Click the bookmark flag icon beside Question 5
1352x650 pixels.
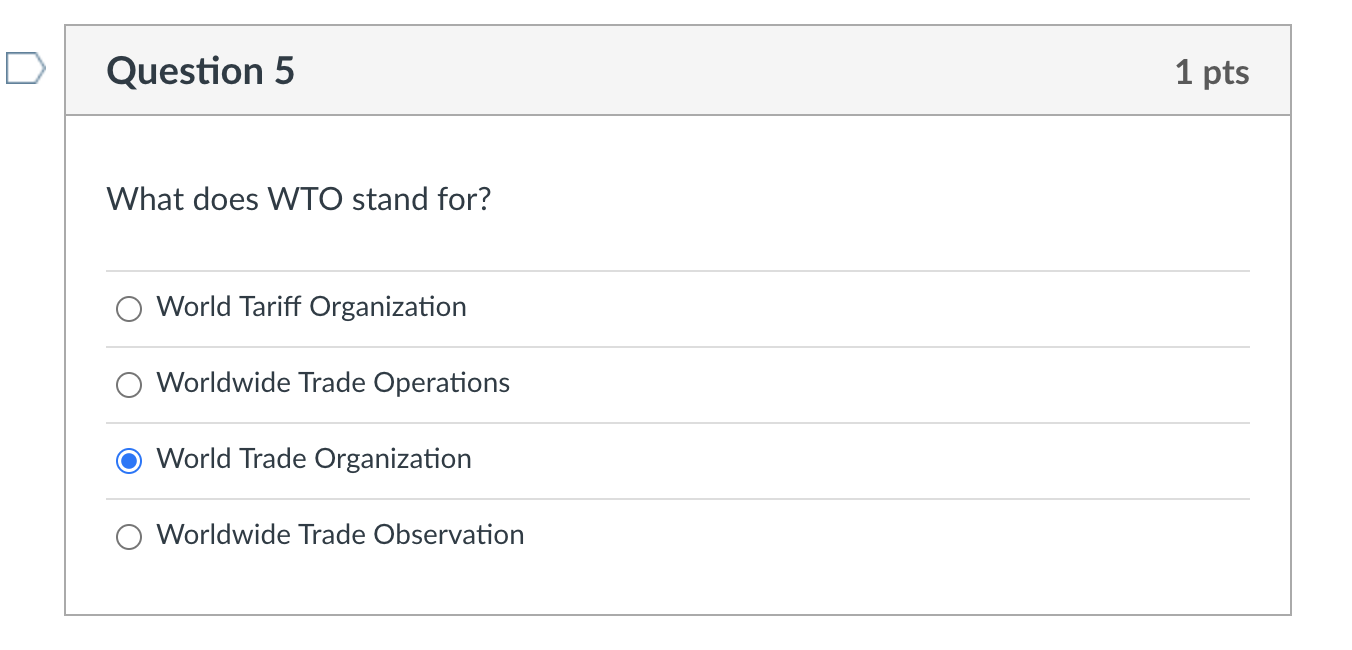(x=24, y=66)
